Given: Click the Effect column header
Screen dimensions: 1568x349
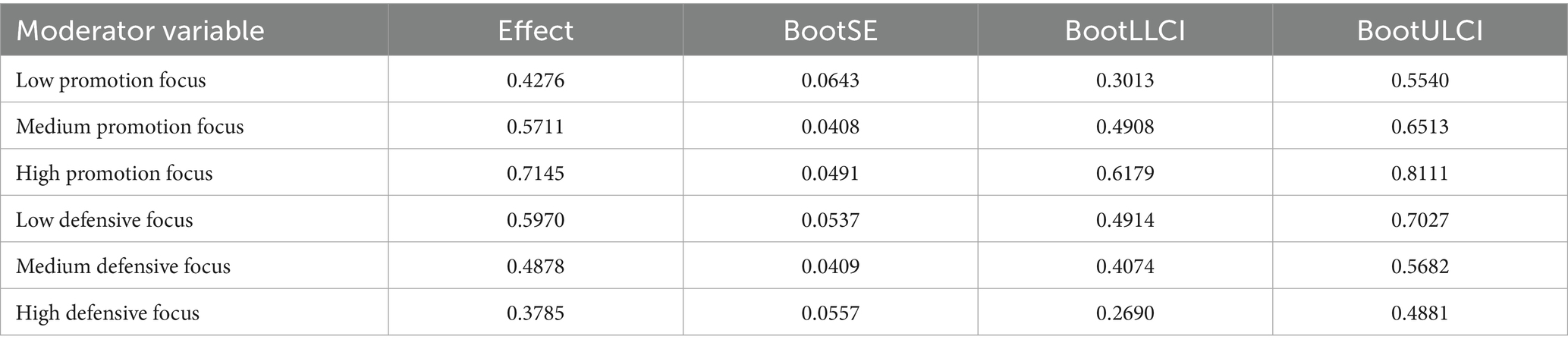Looking at the screenshot, I should coord(536,31).
